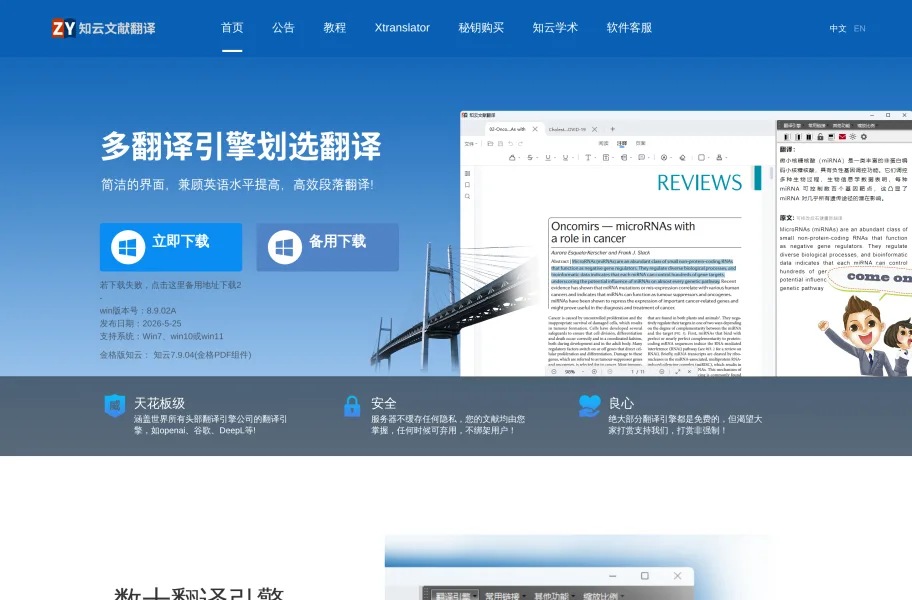
Task: Click the 良心 feature heading
Action: pyautogui.click(x=621, y=403)
